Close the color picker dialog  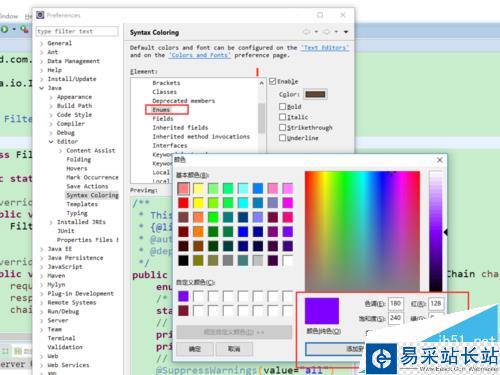[440, 160]
